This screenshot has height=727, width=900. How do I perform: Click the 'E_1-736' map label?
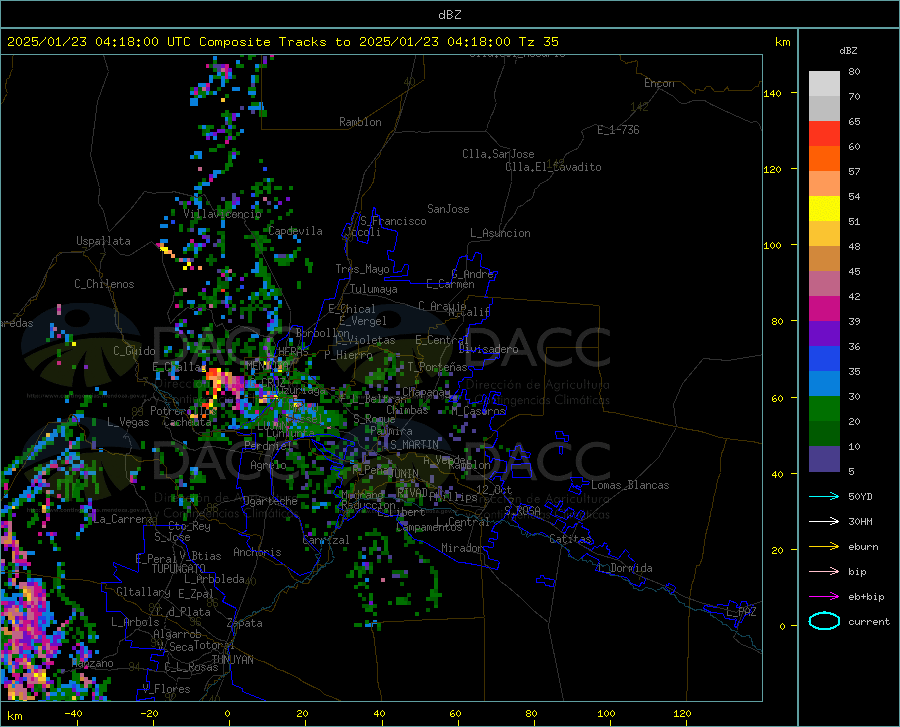tap(618, 130)
